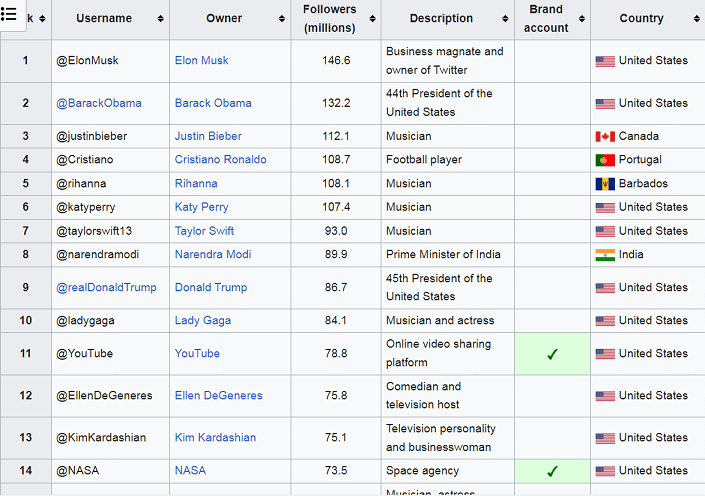Open the Narendra Modi link
The height and width of the screenshot is (496, 705).
point(213,254)
